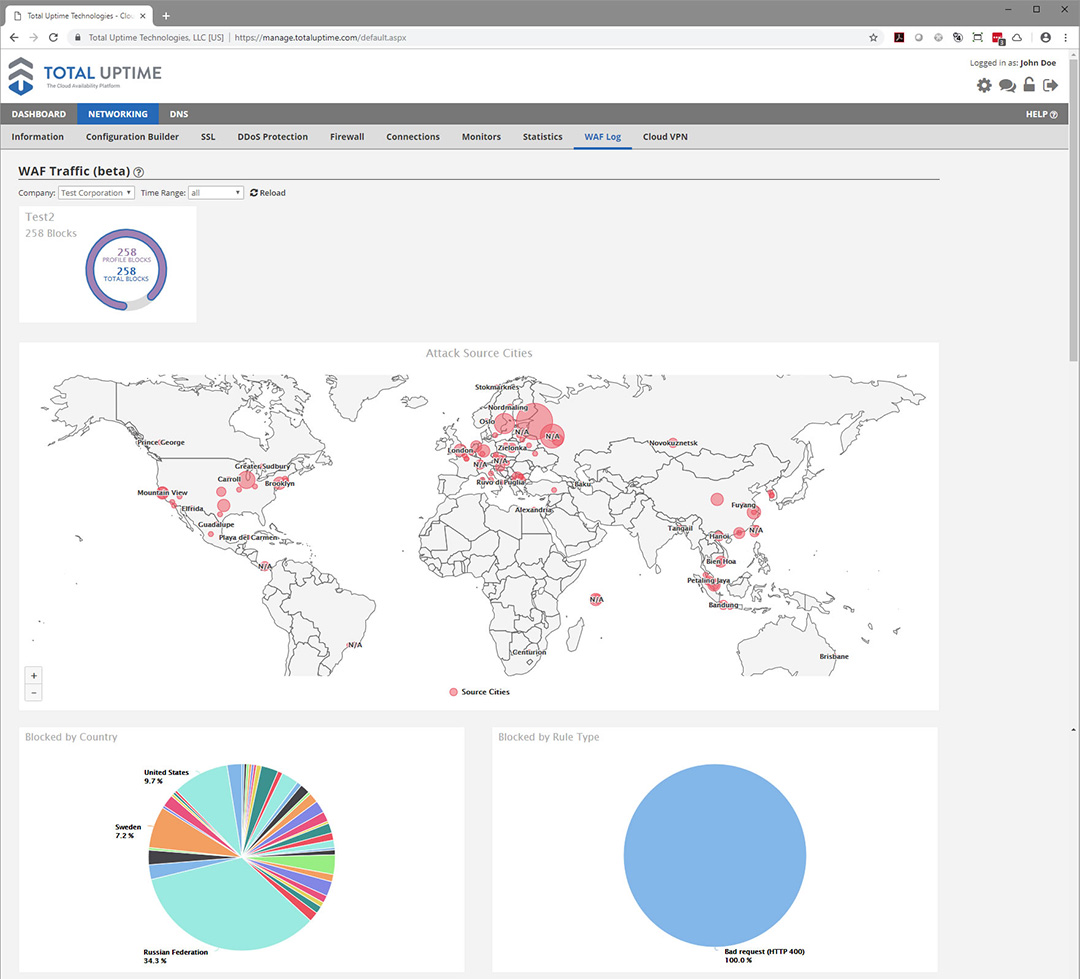Click the Prince George map label
Viewport: 1080px width, 979px height.
click(161, 442)
